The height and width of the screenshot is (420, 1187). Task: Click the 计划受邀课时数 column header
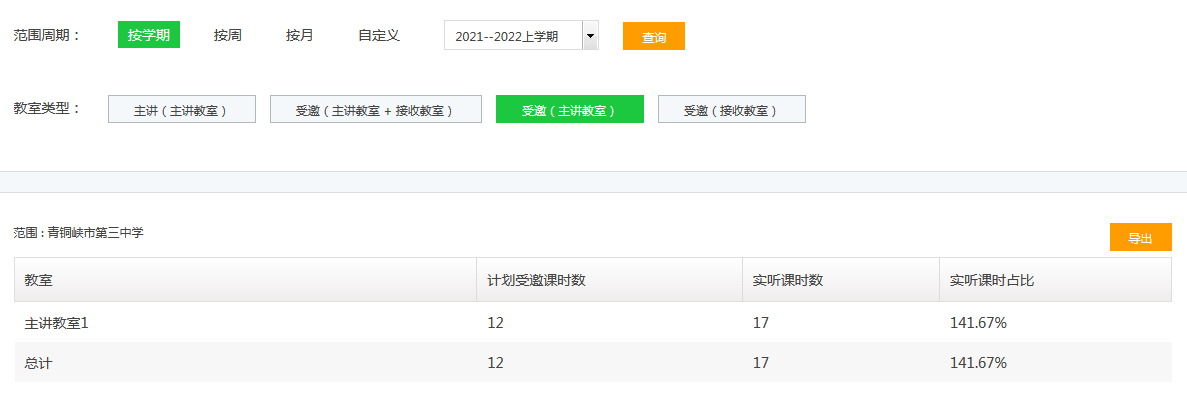pos(609,280)
